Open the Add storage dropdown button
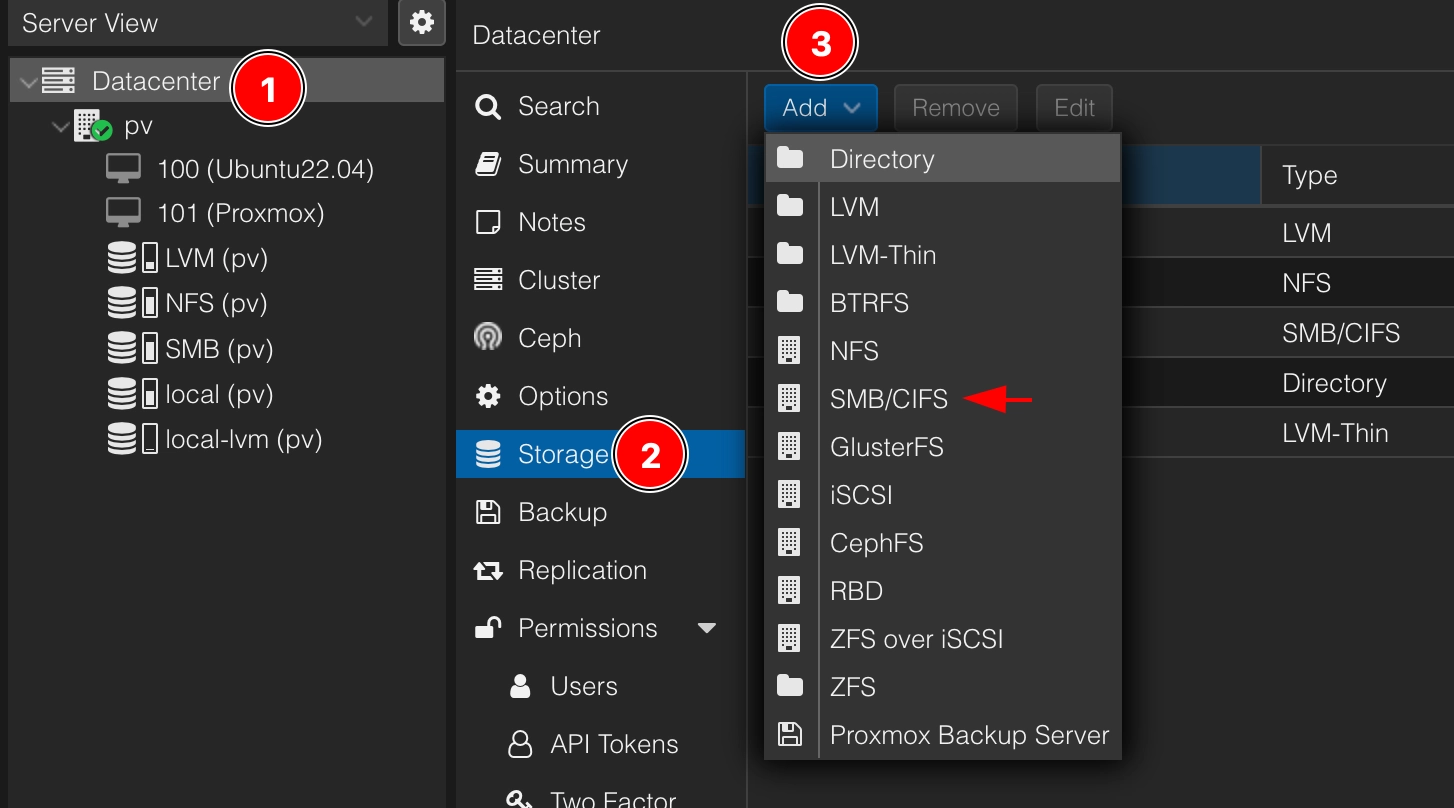1454x808 pixels. pos(820,108)
